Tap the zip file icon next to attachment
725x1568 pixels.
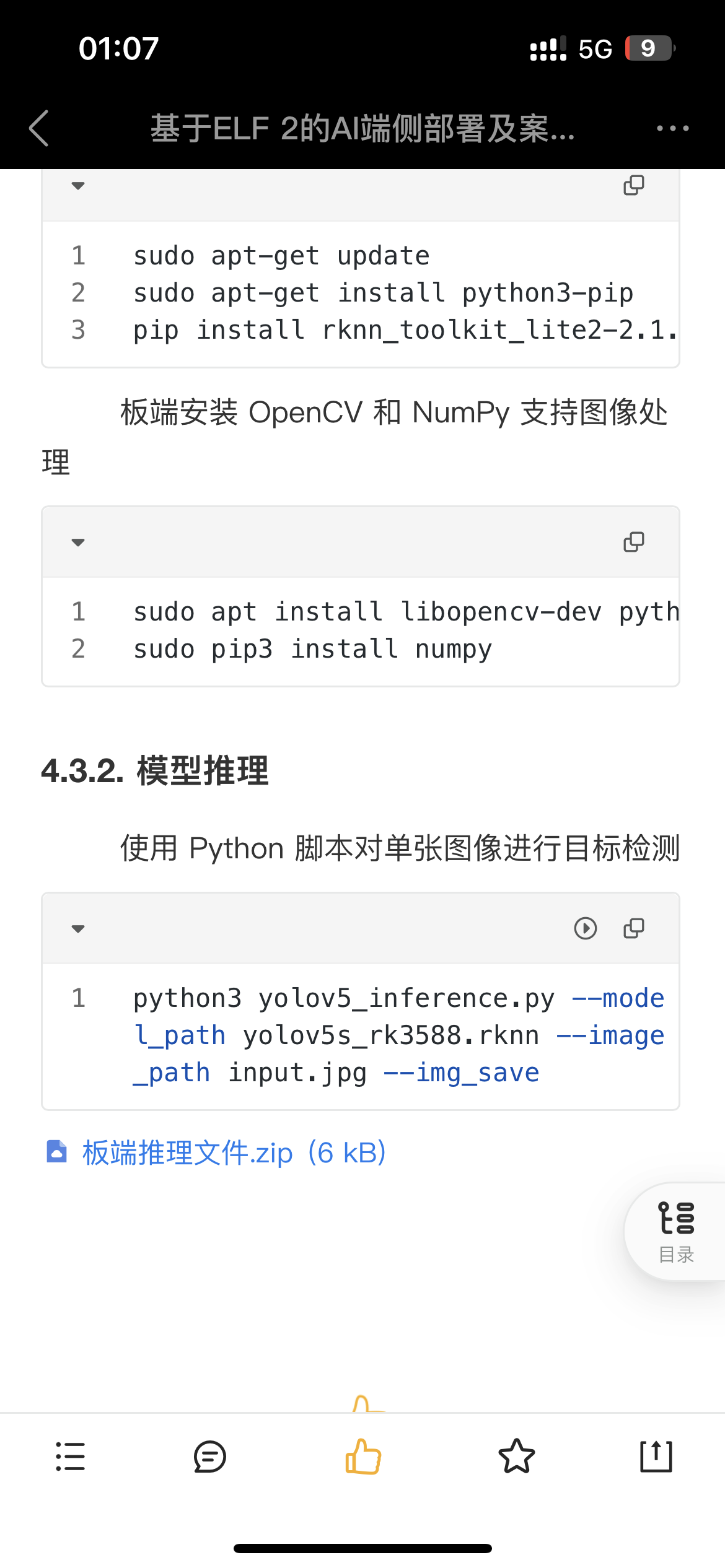click(x=57, y=1151)
